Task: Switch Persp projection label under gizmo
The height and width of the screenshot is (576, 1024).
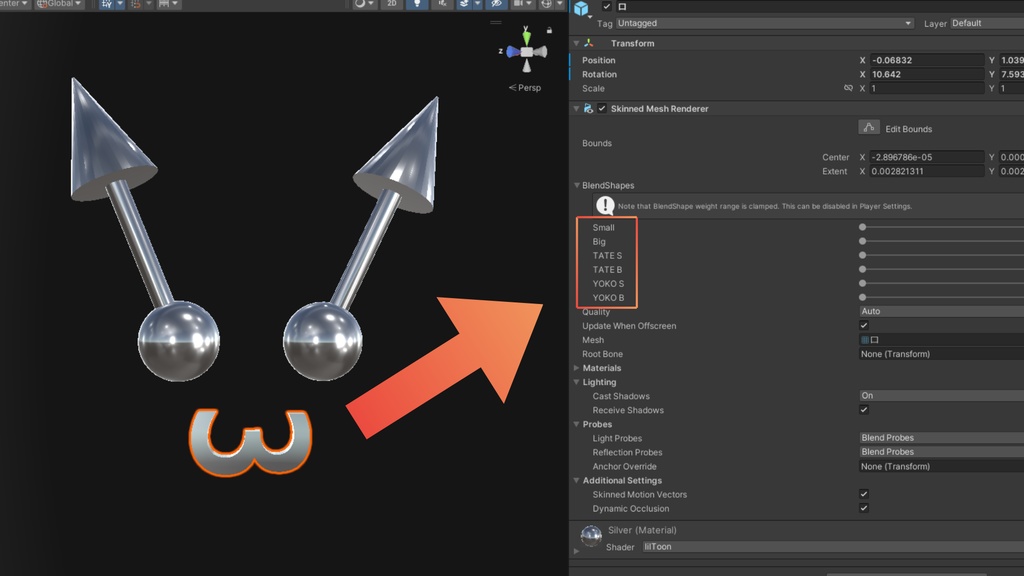Action: click(525, 88)
